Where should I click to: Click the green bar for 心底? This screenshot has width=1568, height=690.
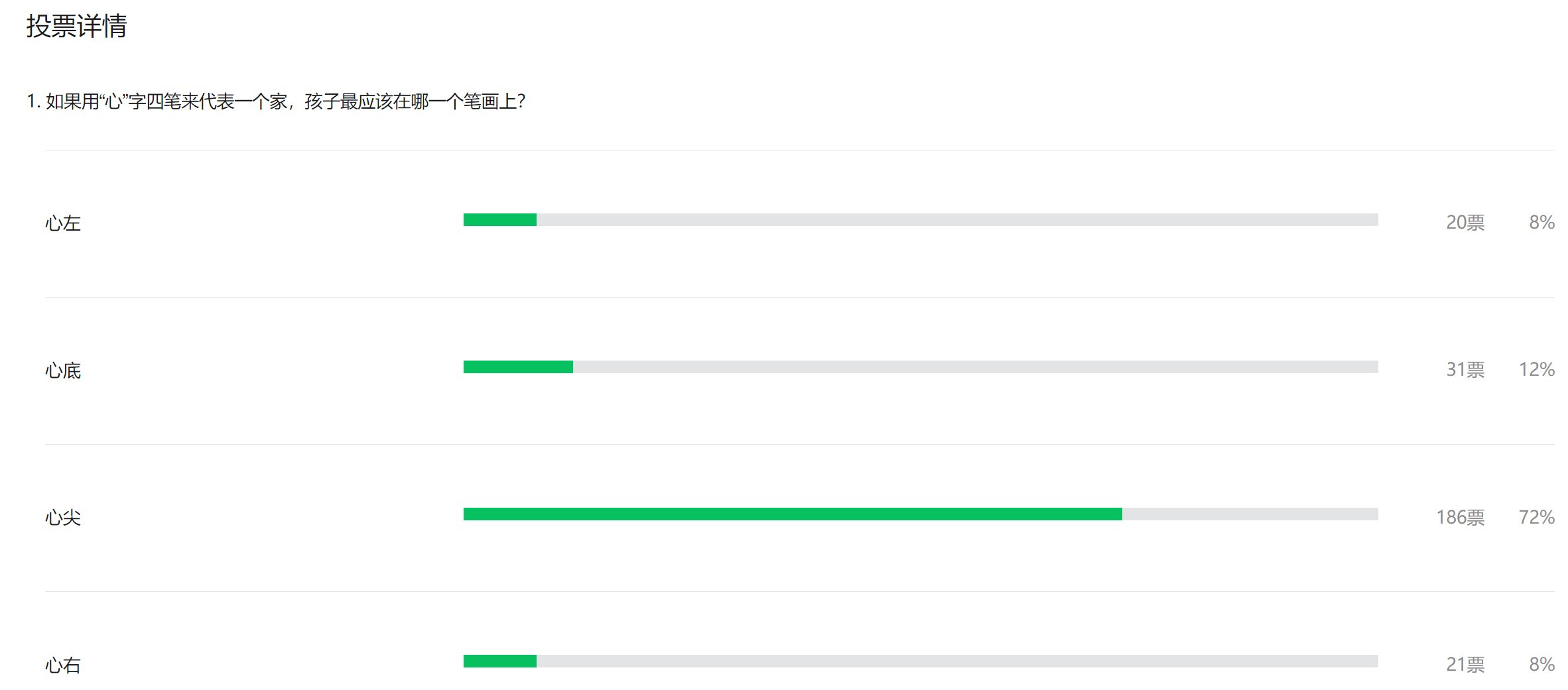[x=518, y=367]
